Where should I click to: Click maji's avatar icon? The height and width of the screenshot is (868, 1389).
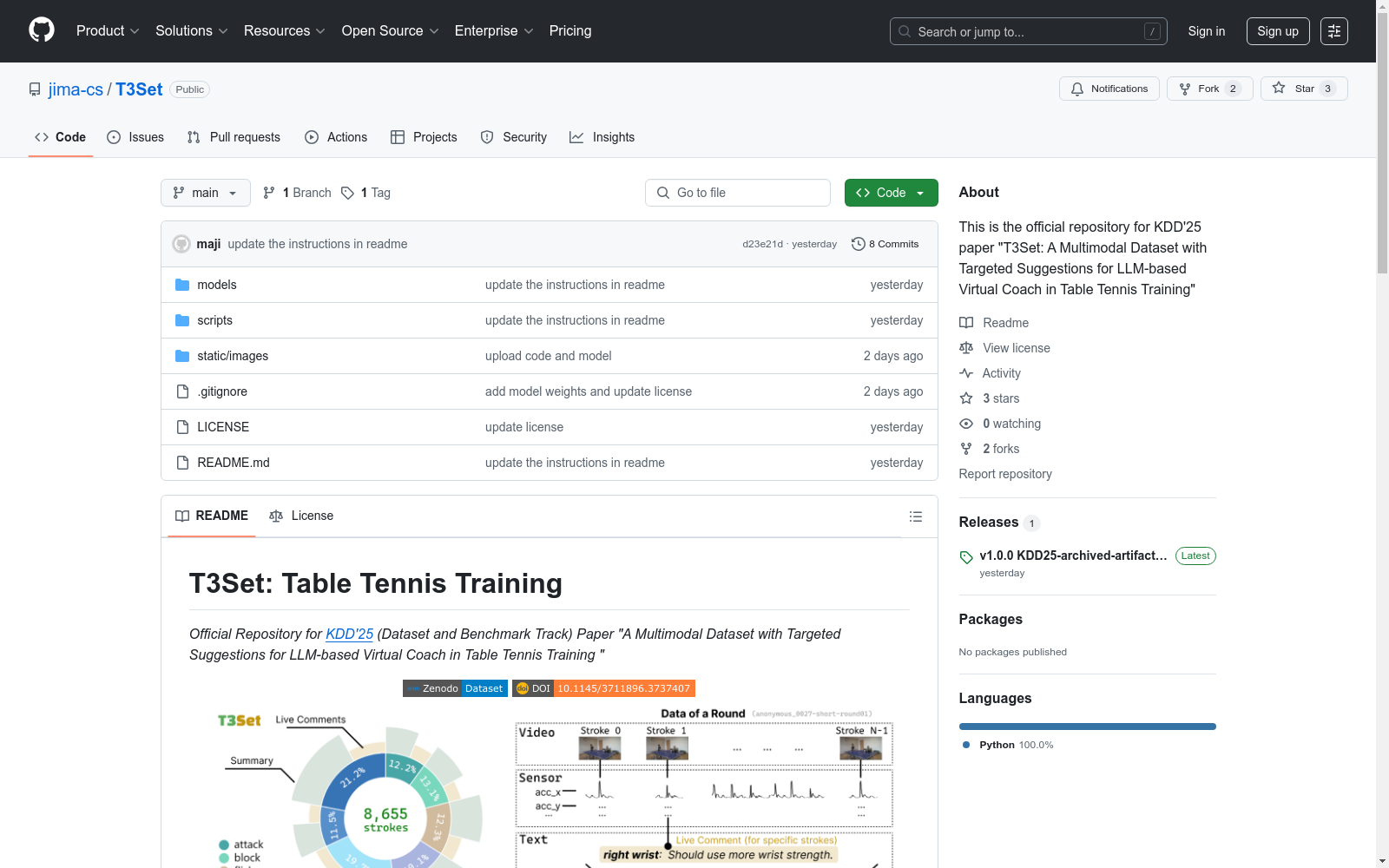(x=181, y=244)
